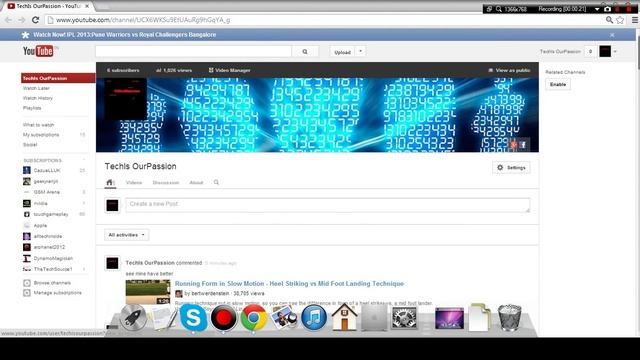Open the Trash in the dock
Screen dimensions: 640x360
(509, 317)
